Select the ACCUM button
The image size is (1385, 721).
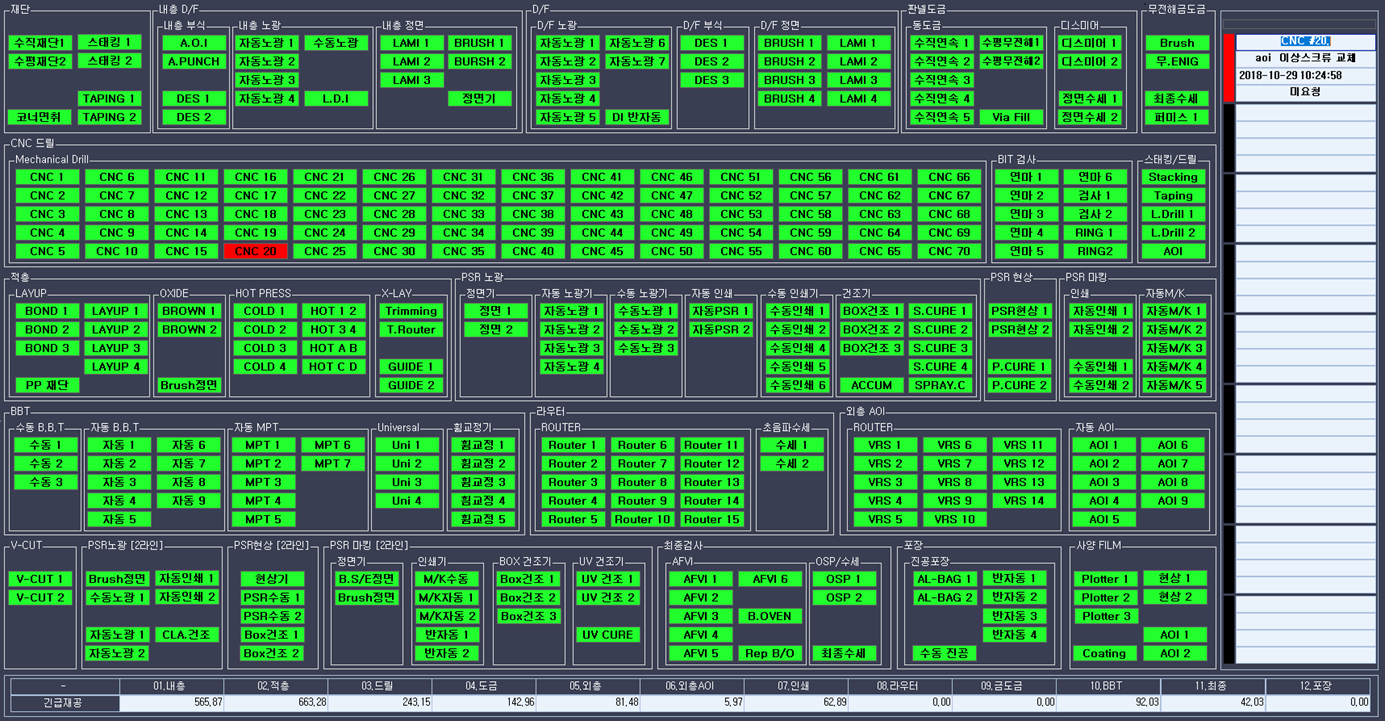click(x=871, y=385)
